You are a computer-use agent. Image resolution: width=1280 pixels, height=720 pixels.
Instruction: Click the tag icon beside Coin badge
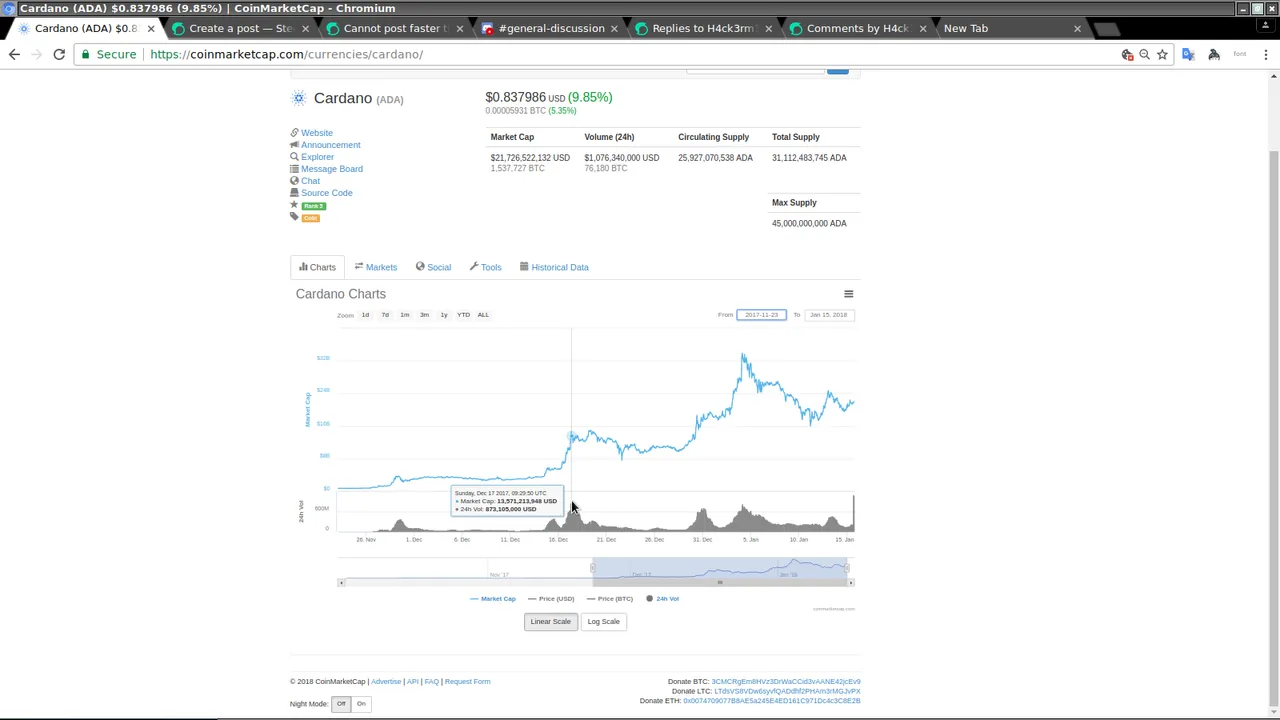(294, 217)
